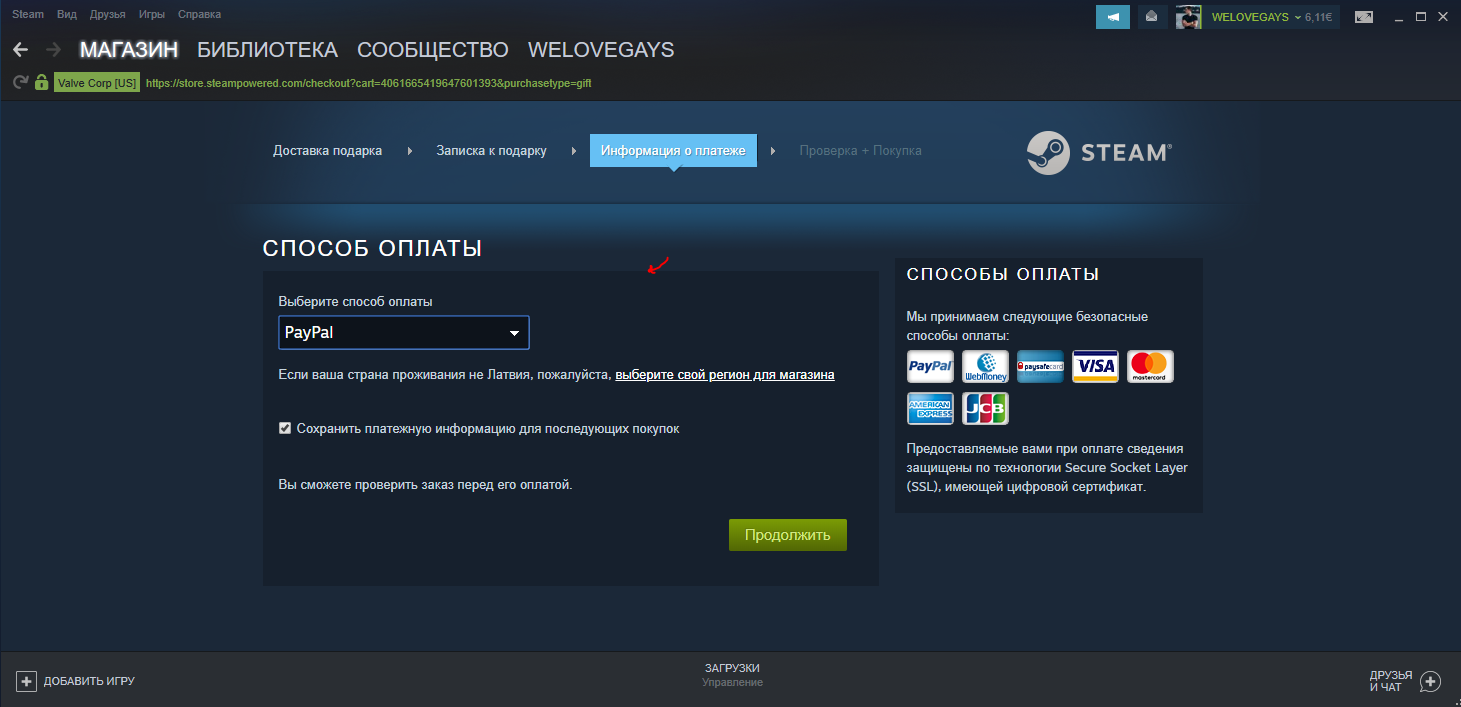Open the Steam menu
This screenshot has width=1461, height=707.
(28, 15)
